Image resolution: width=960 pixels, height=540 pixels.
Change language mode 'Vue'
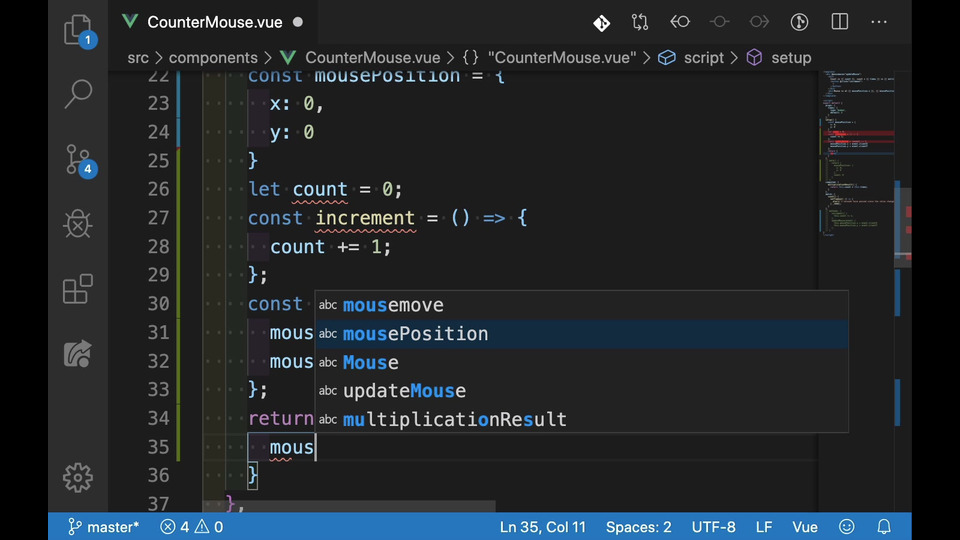tap(804, 527)
